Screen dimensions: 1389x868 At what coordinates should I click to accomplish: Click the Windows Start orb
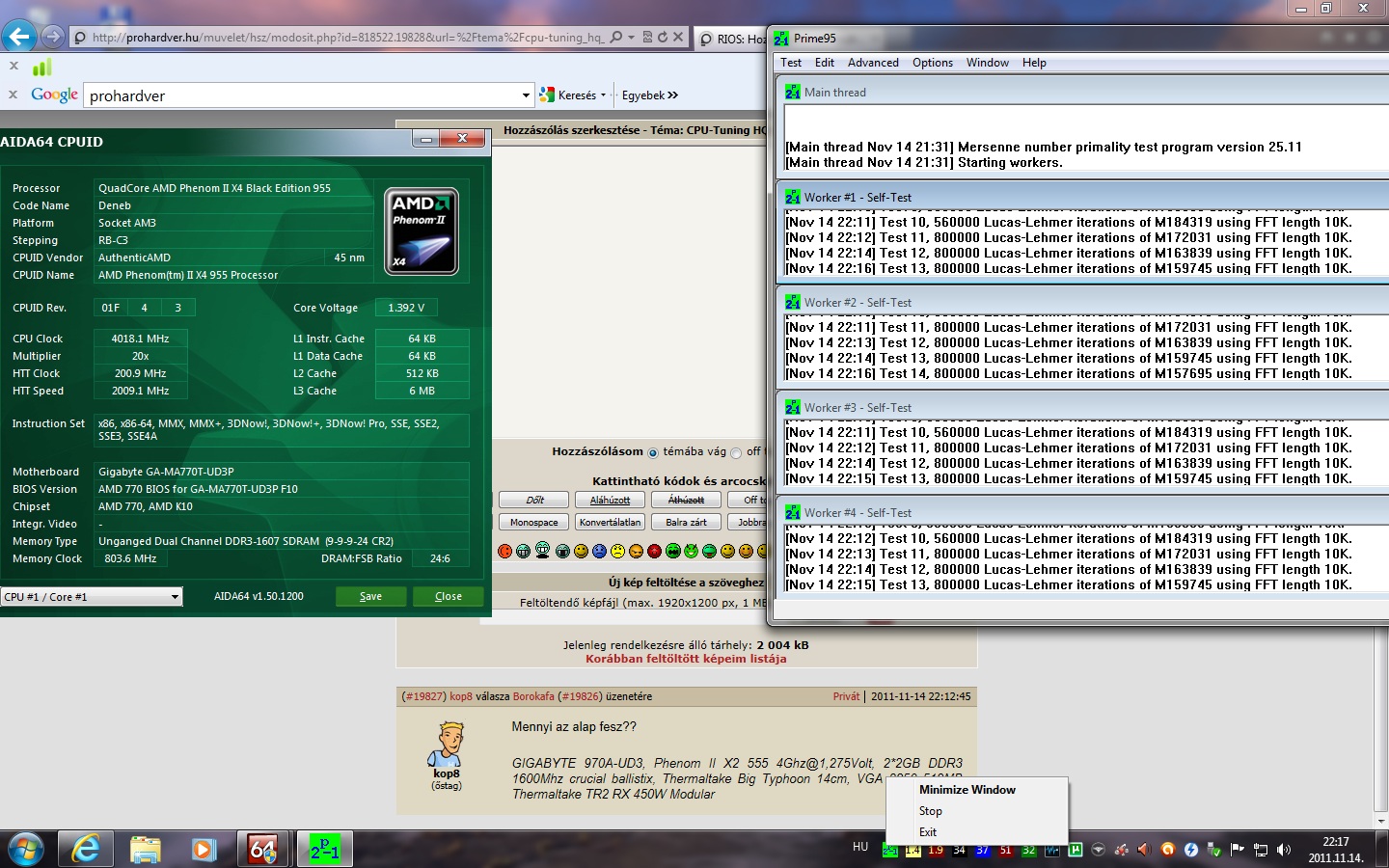(26, 849)
